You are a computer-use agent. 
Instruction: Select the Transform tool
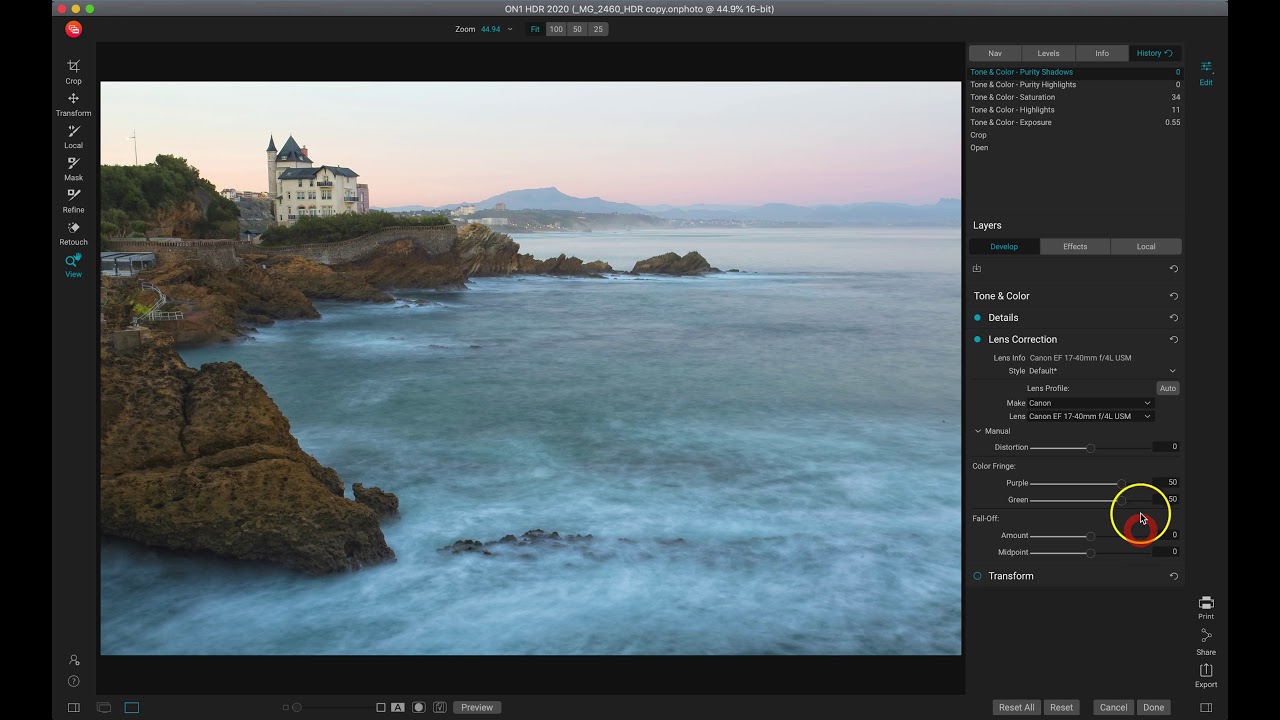(x=73, y=104)
